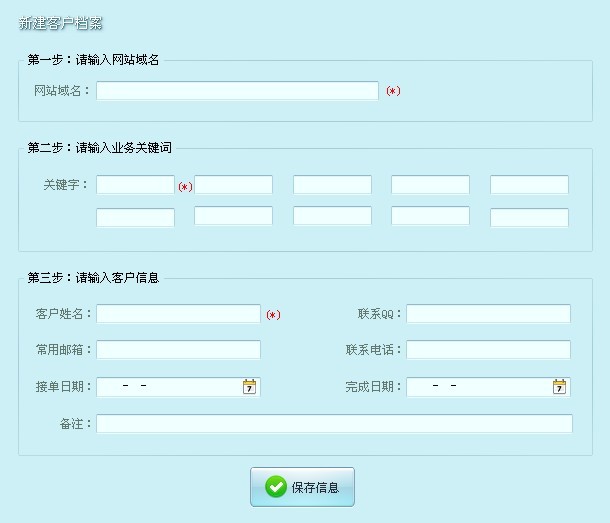Click the 保存信息 save button
Screen dimensions: 610x523
(302, 487)
